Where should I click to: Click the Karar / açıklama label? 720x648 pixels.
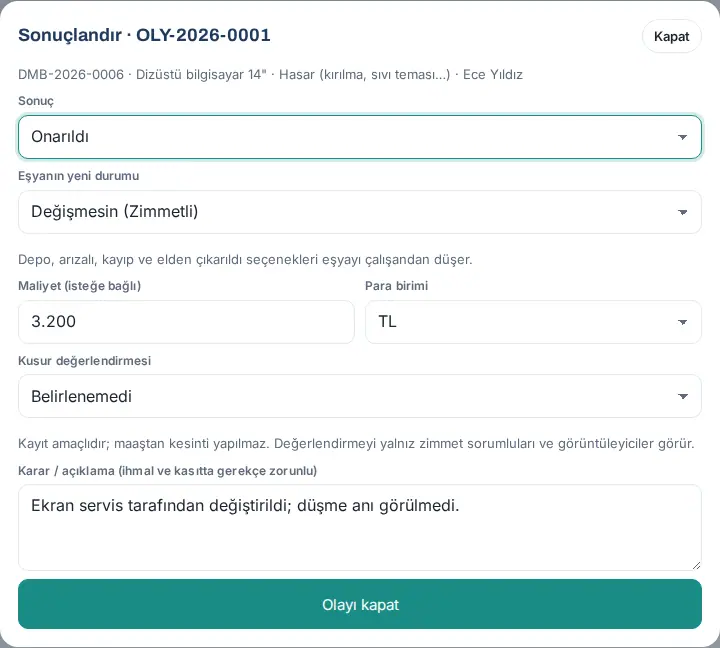(x=168, y=471)
